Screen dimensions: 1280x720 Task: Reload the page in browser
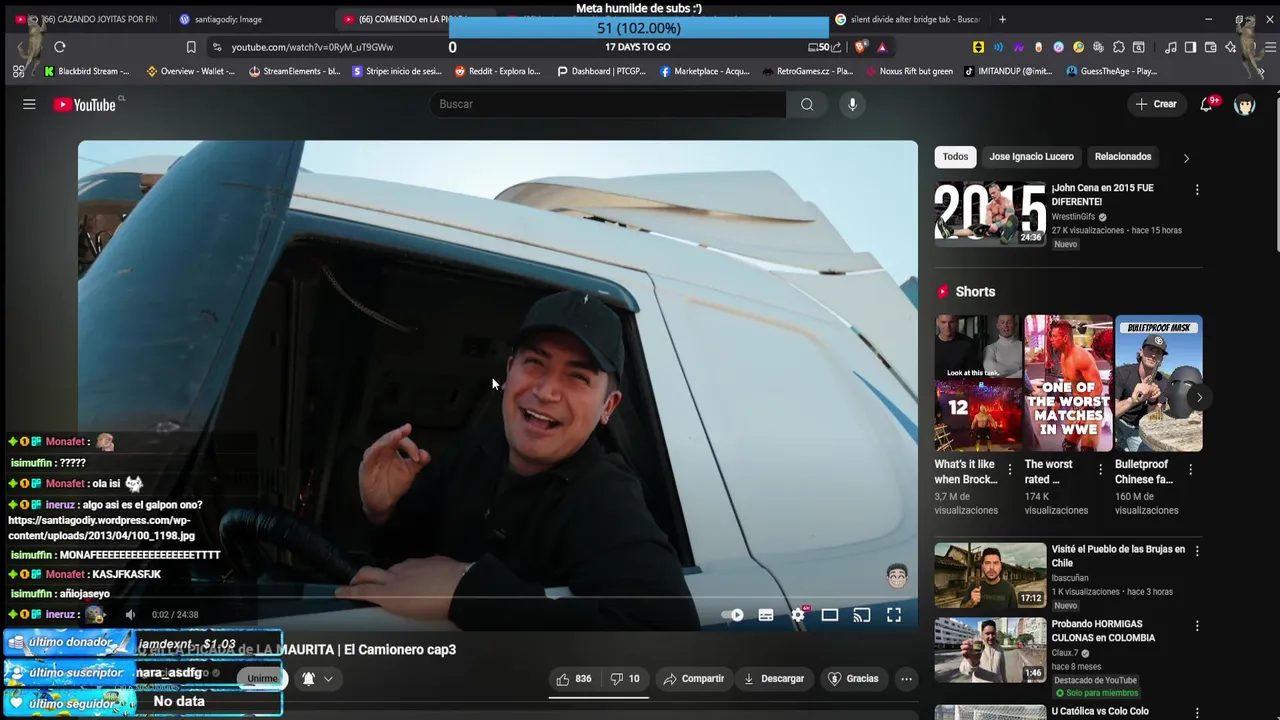pos(60,47)
